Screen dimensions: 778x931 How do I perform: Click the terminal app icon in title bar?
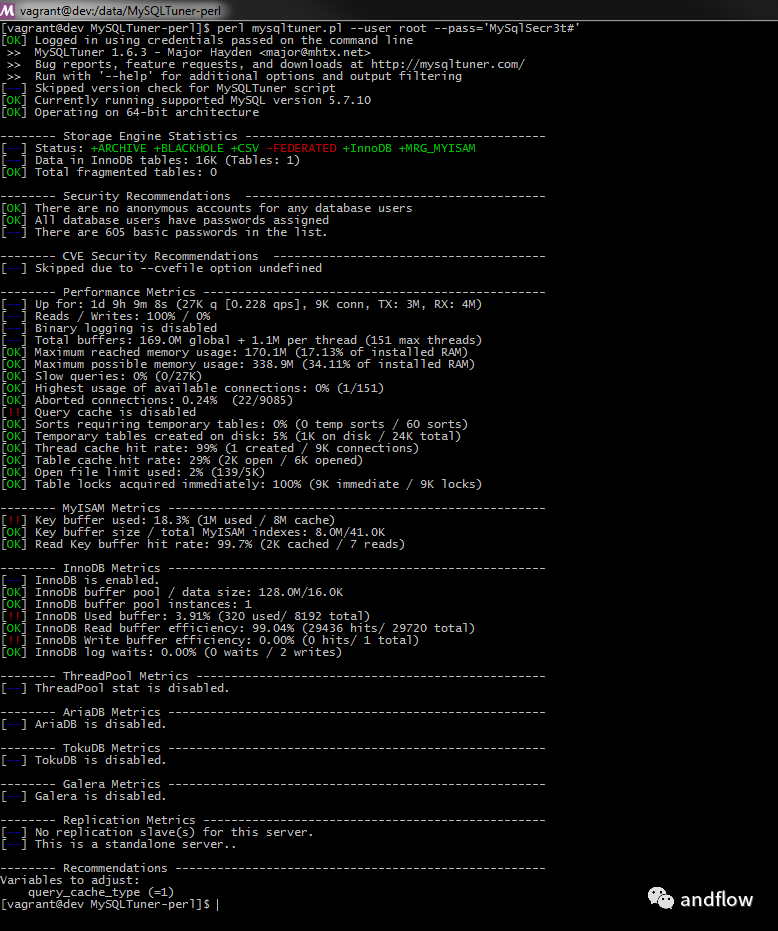[x=9, y=9]
